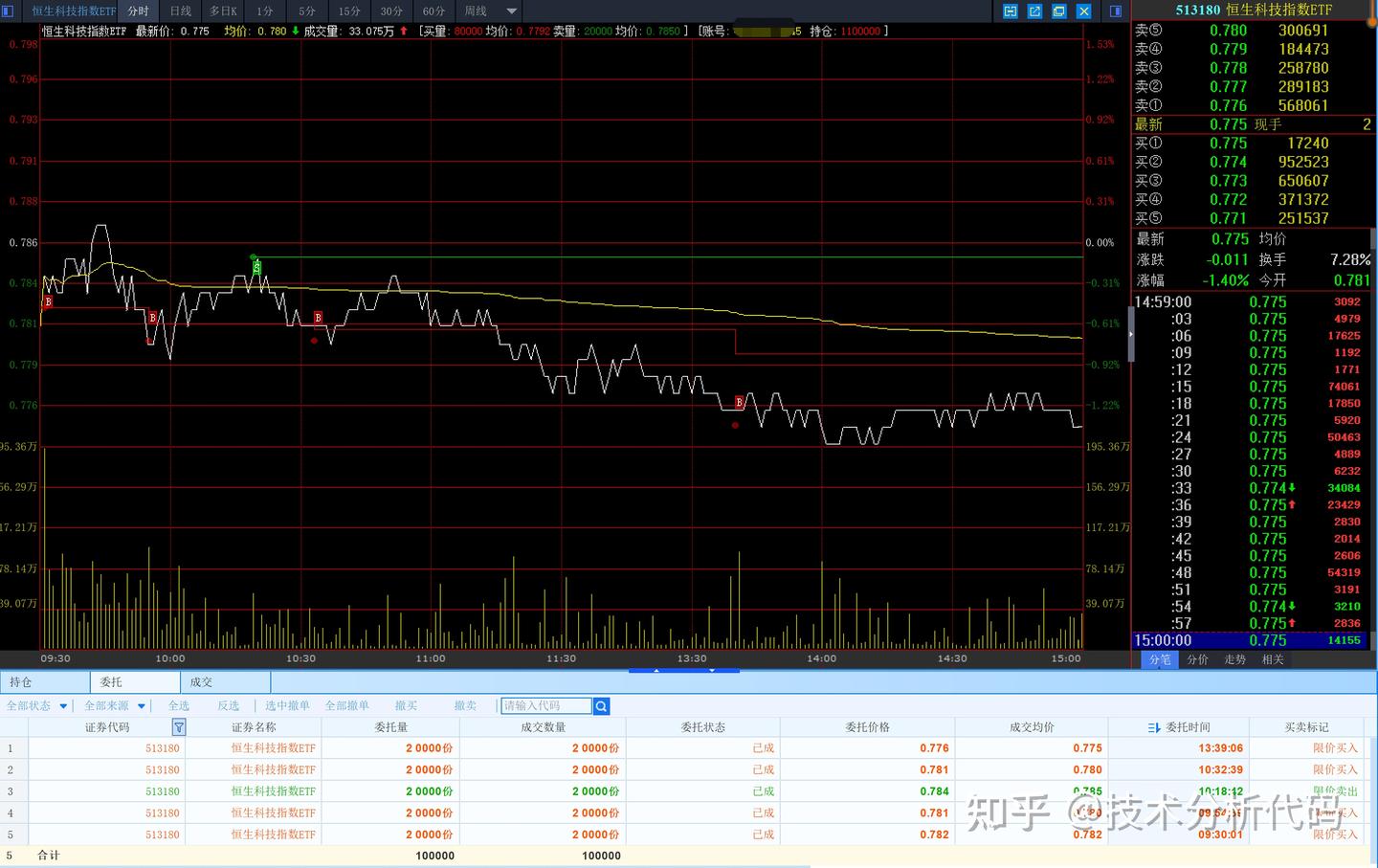1378x868 pixels.
Task: Switch to the 分时 intraday chart tab
Action: pyautogui.click(x=139, y=11)
